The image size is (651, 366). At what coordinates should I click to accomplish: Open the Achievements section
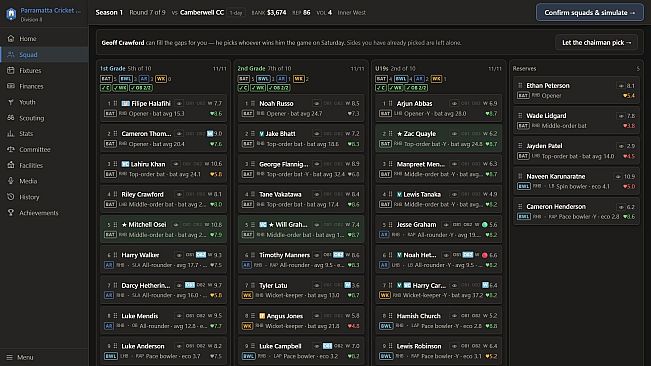click(44, 213)
